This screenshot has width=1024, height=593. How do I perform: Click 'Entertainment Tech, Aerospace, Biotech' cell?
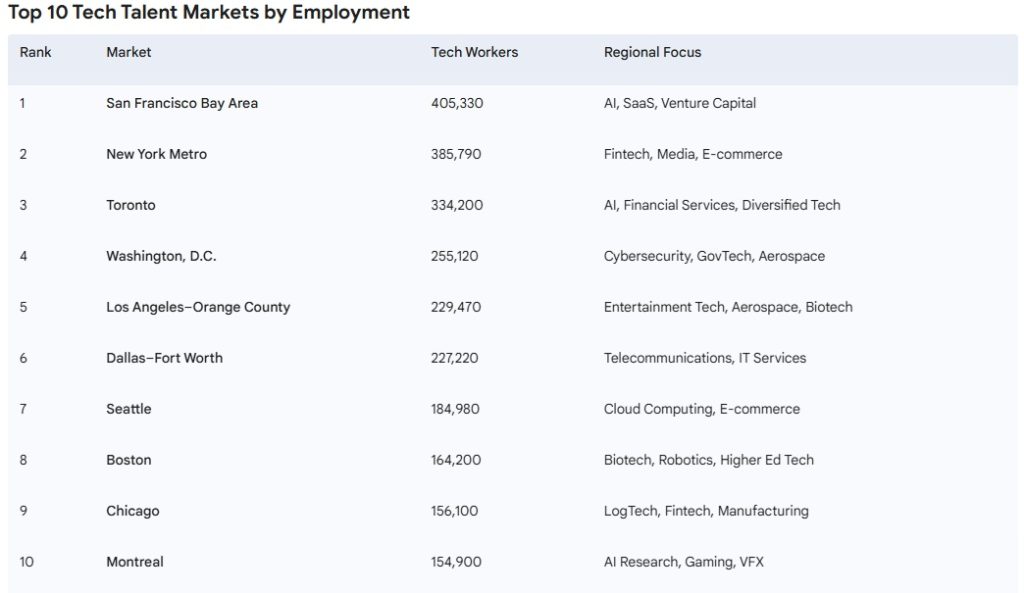pos(728,307)
